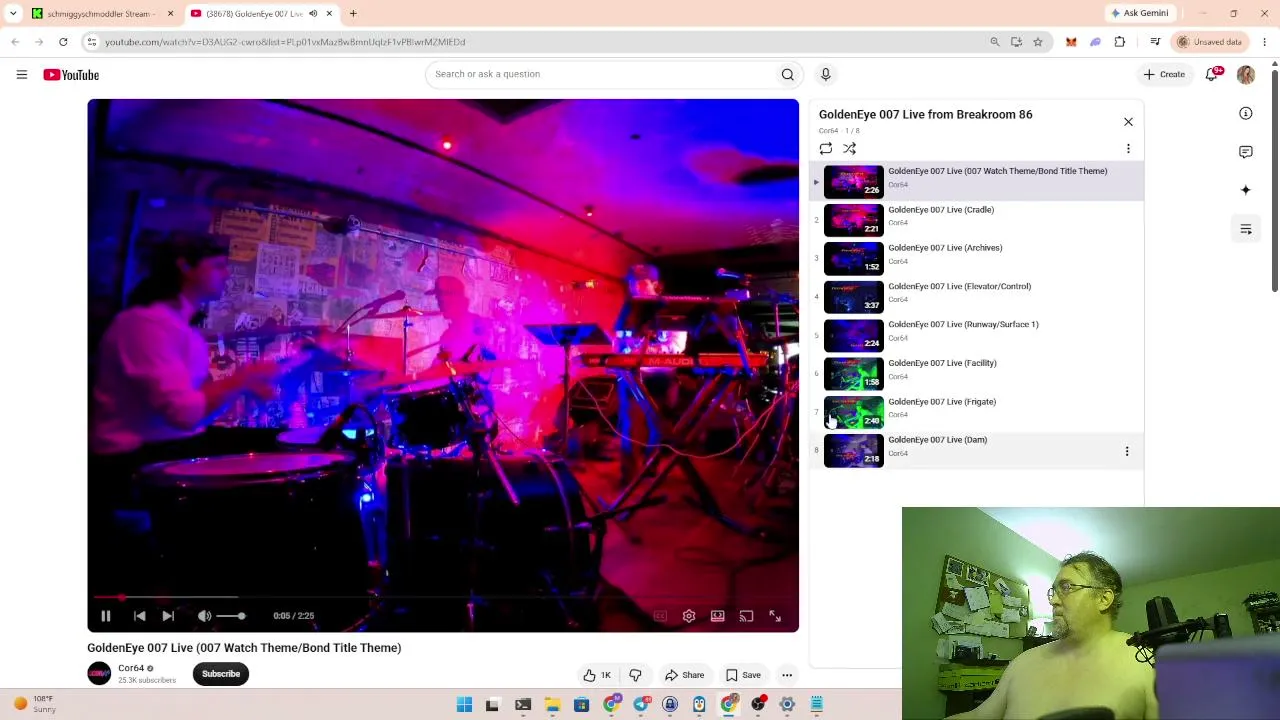1280x720 pixels.
Task: Subscribe to the Cor64 channel
Action: tap(221, 674)
